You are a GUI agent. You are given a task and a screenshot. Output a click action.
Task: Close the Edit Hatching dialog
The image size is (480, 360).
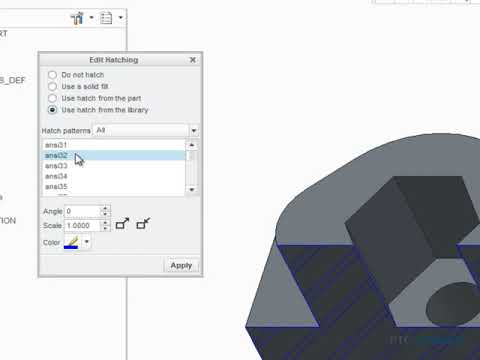point(193,60)
